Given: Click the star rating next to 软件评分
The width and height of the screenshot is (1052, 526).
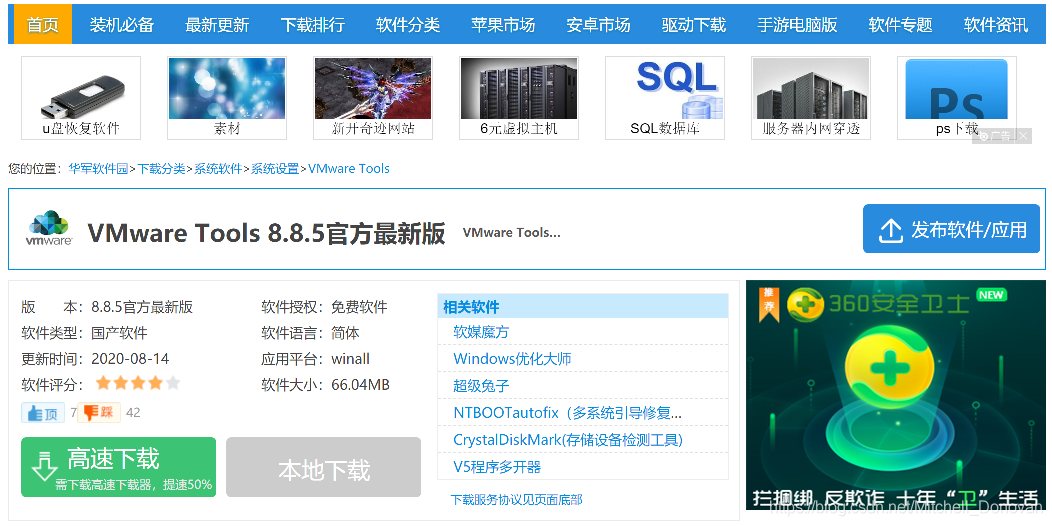Looking at the screenshot, I should [138, 384].
